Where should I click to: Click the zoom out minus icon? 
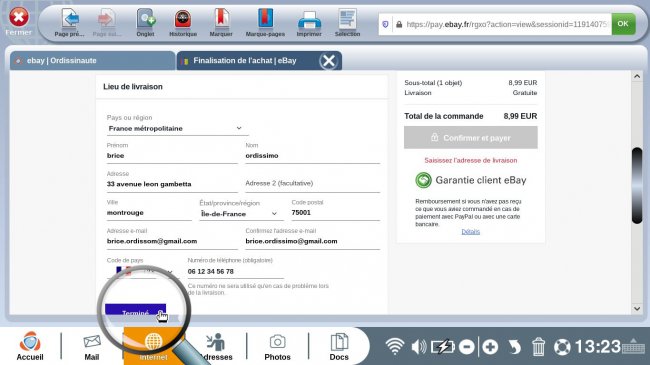pyautogui.click(x=467, y=347)
